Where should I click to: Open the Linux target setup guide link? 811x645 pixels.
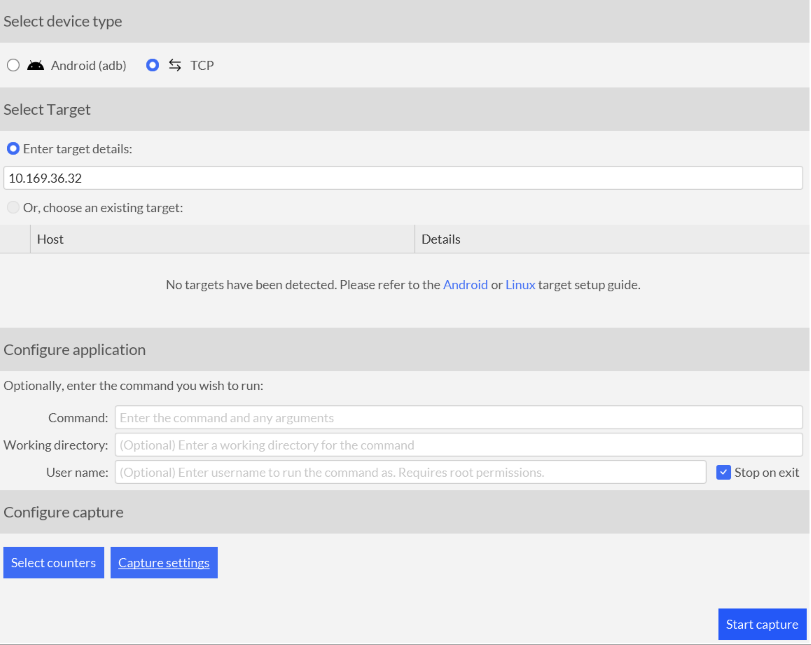coord(520,285)
